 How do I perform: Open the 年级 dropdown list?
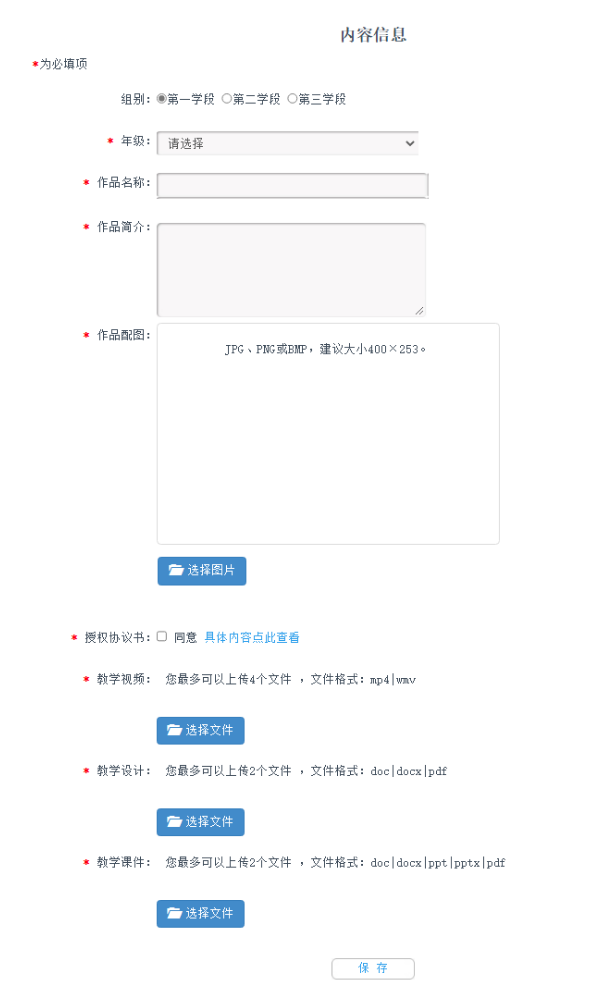tap(288, 143)
